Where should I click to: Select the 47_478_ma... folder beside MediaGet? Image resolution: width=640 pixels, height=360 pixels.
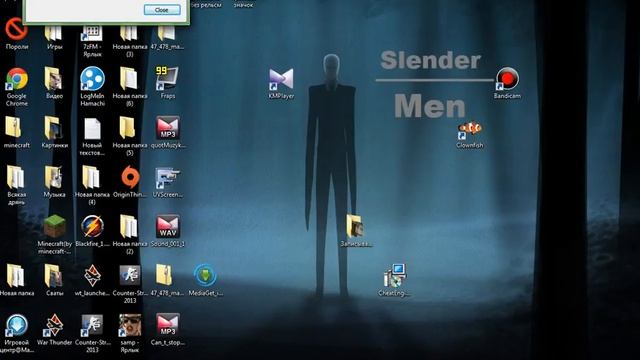point(164,276)
